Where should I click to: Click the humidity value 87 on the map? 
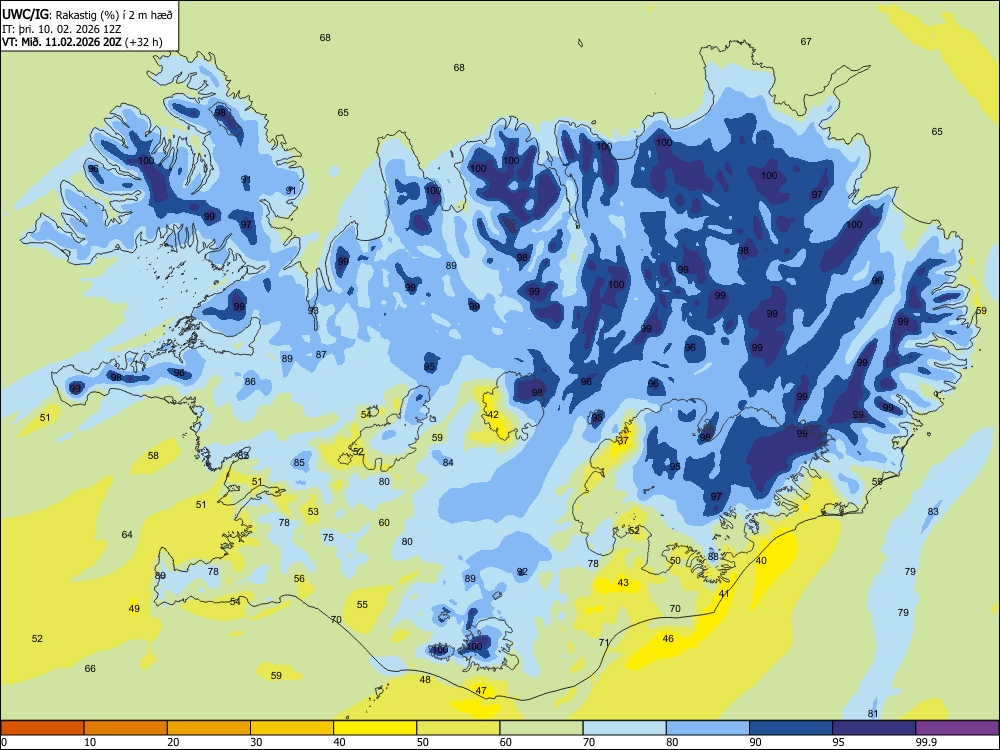tap(321, 355)
